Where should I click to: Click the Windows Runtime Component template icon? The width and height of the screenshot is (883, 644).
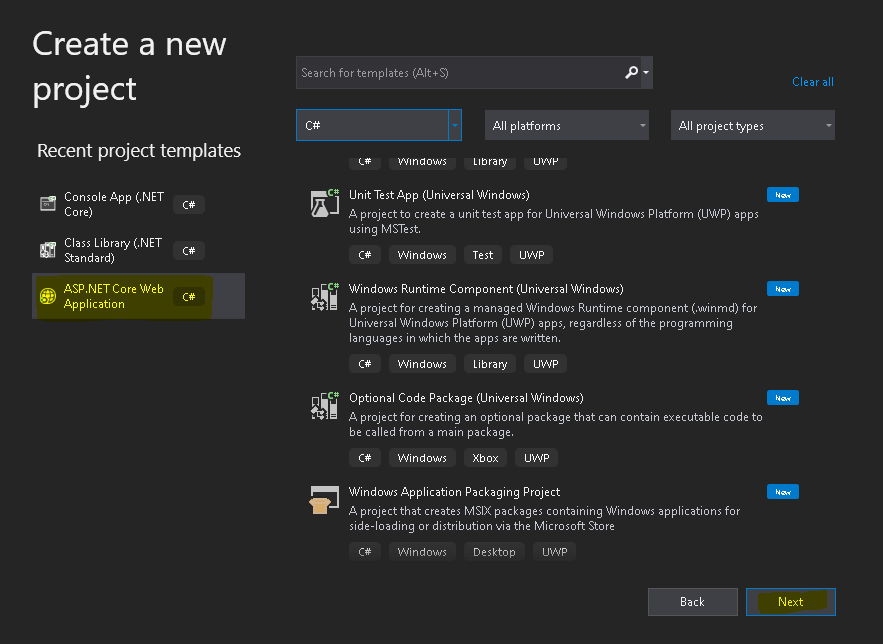(x=325, y=297)
